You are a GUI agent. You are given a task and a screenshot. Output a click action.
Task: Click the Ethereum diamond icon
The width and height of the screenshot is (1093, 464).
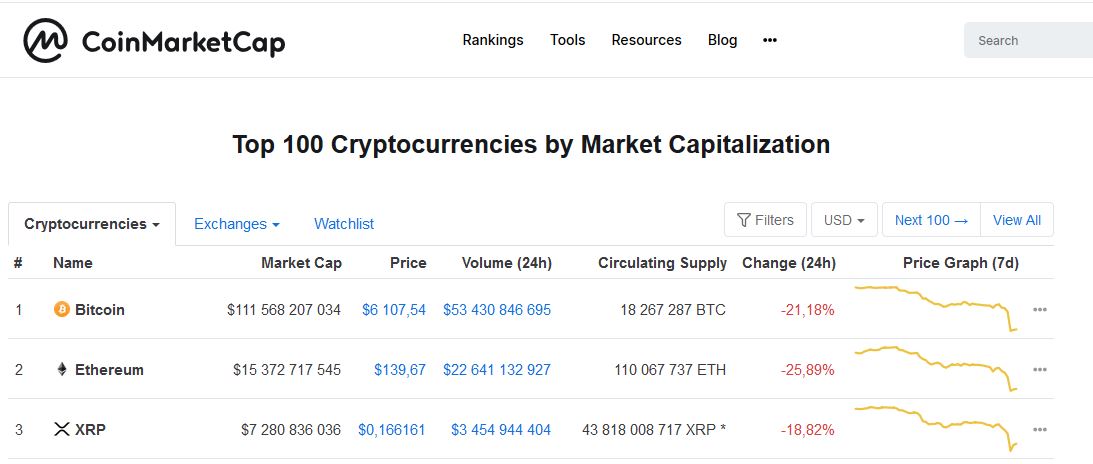[62, 370]
